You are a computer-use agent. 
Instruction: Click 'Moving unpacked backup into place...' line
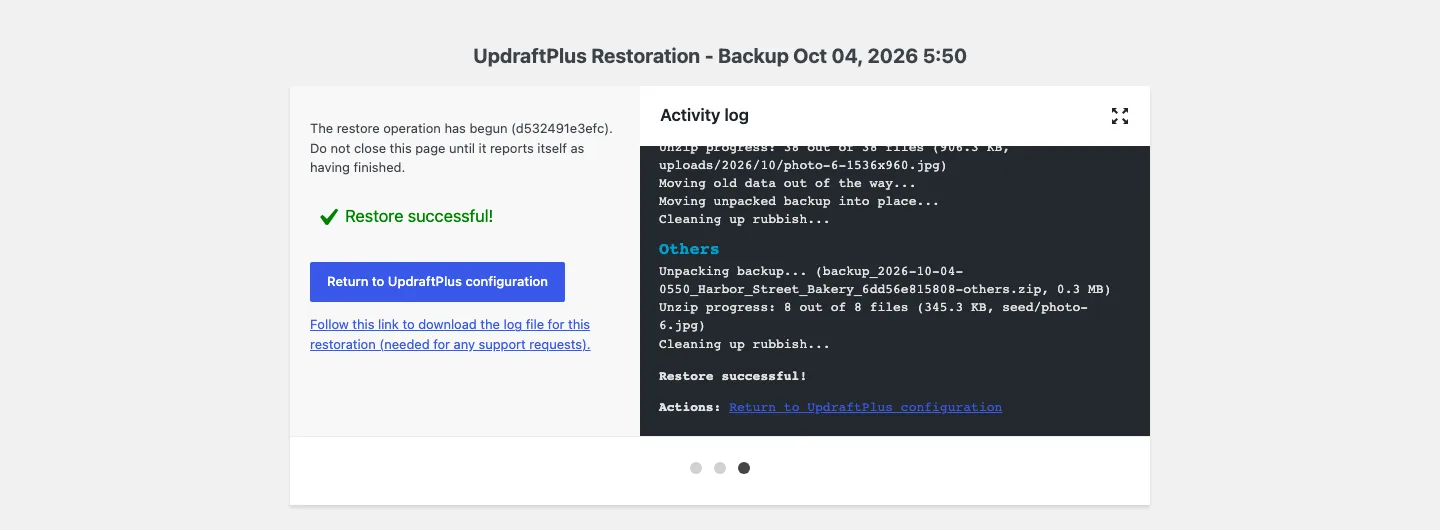pyautogui.click(x=799, y=201)
